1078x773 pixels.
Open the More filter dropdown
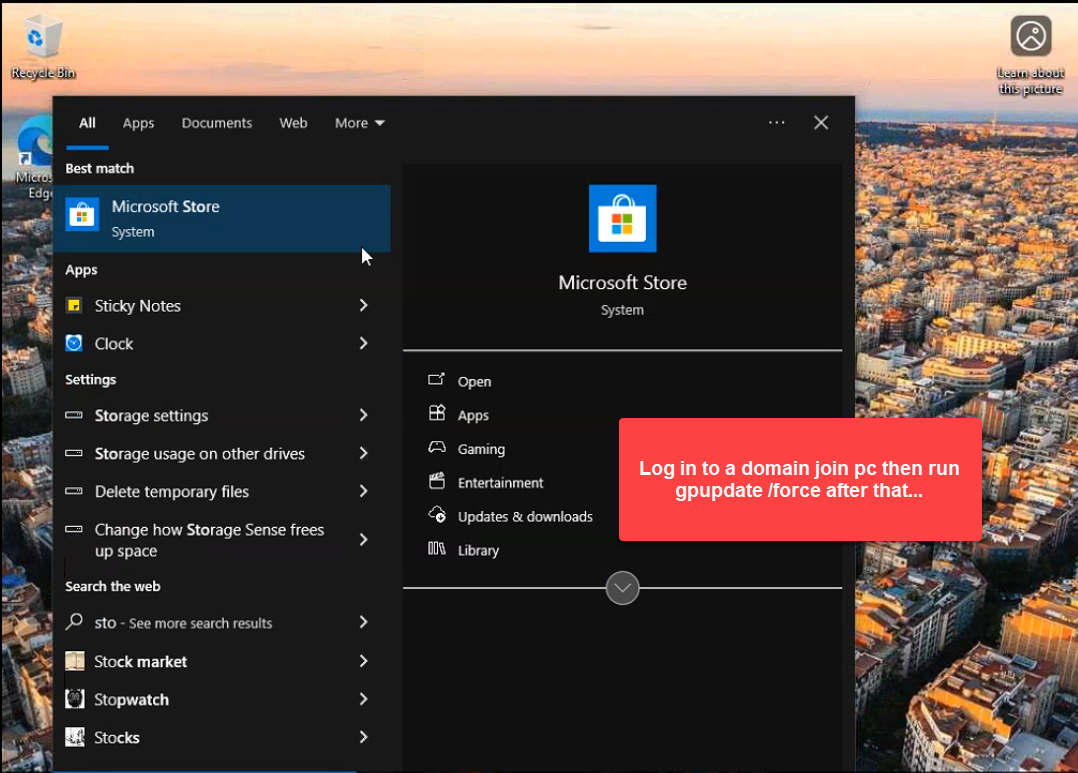pos(360,123)
